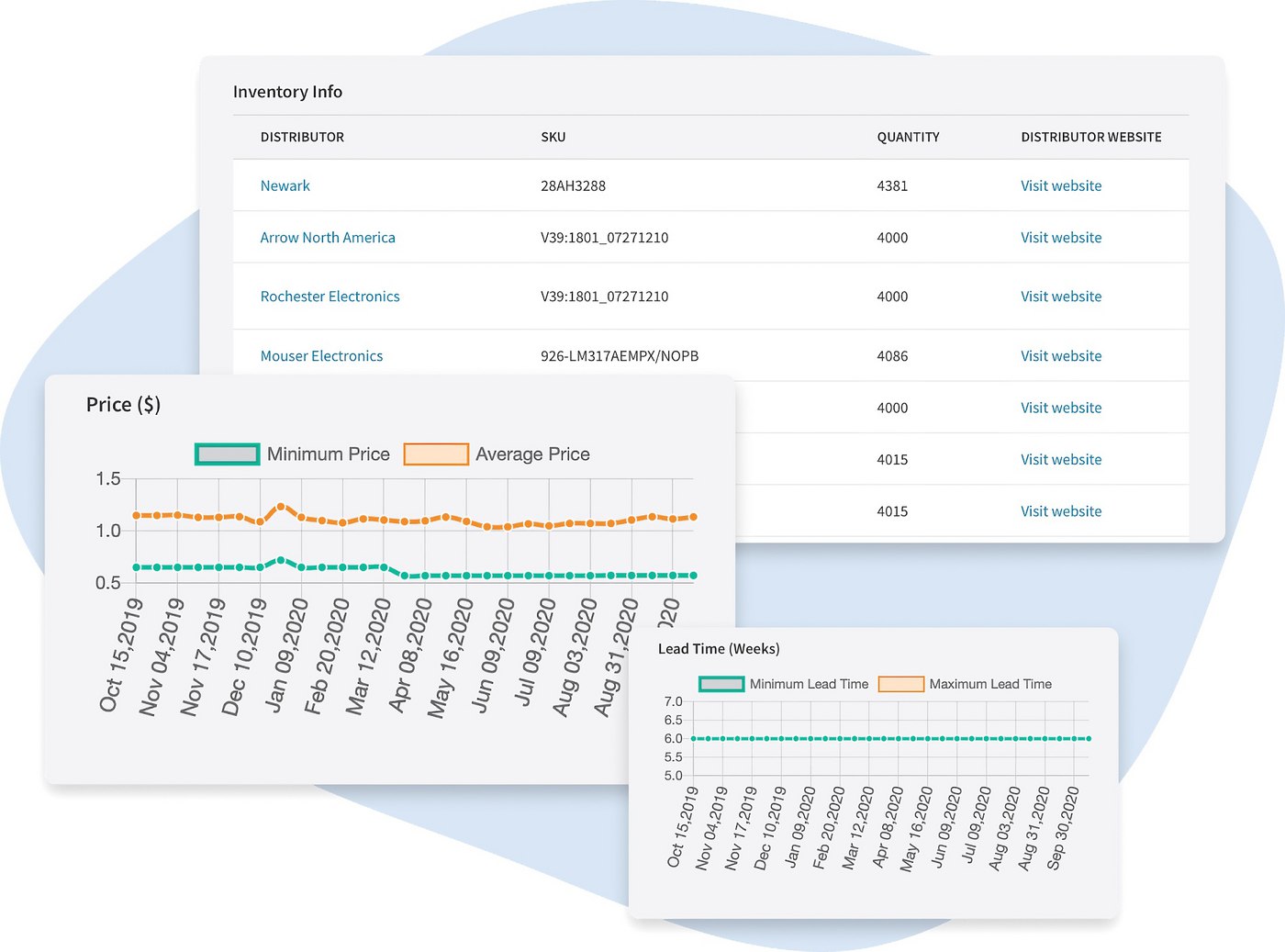This screenshot has width=1285, height=952.
Task: Open the Newark distributor link
Action: [x=285, y=185]
